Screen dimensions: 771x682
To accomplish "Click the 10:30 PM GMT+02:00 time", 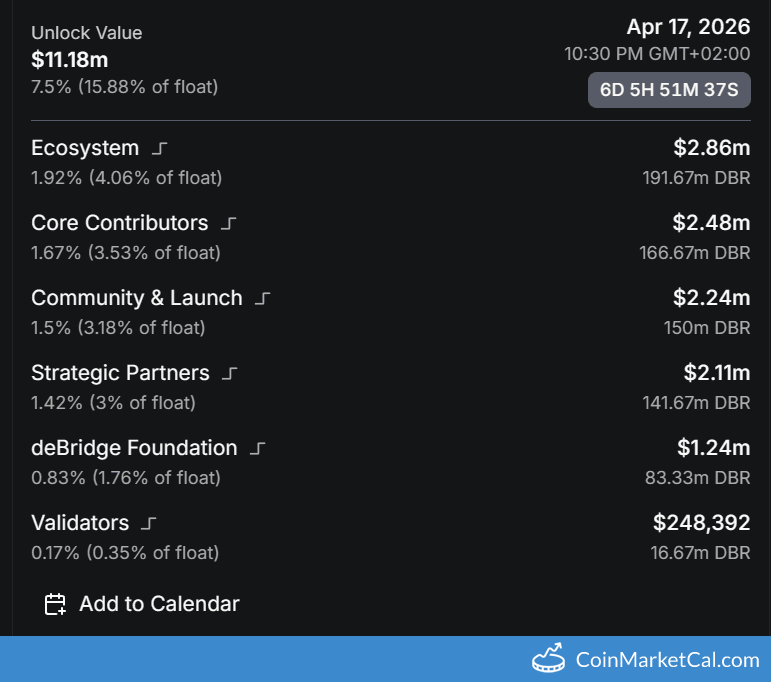I will click(656, 54).
